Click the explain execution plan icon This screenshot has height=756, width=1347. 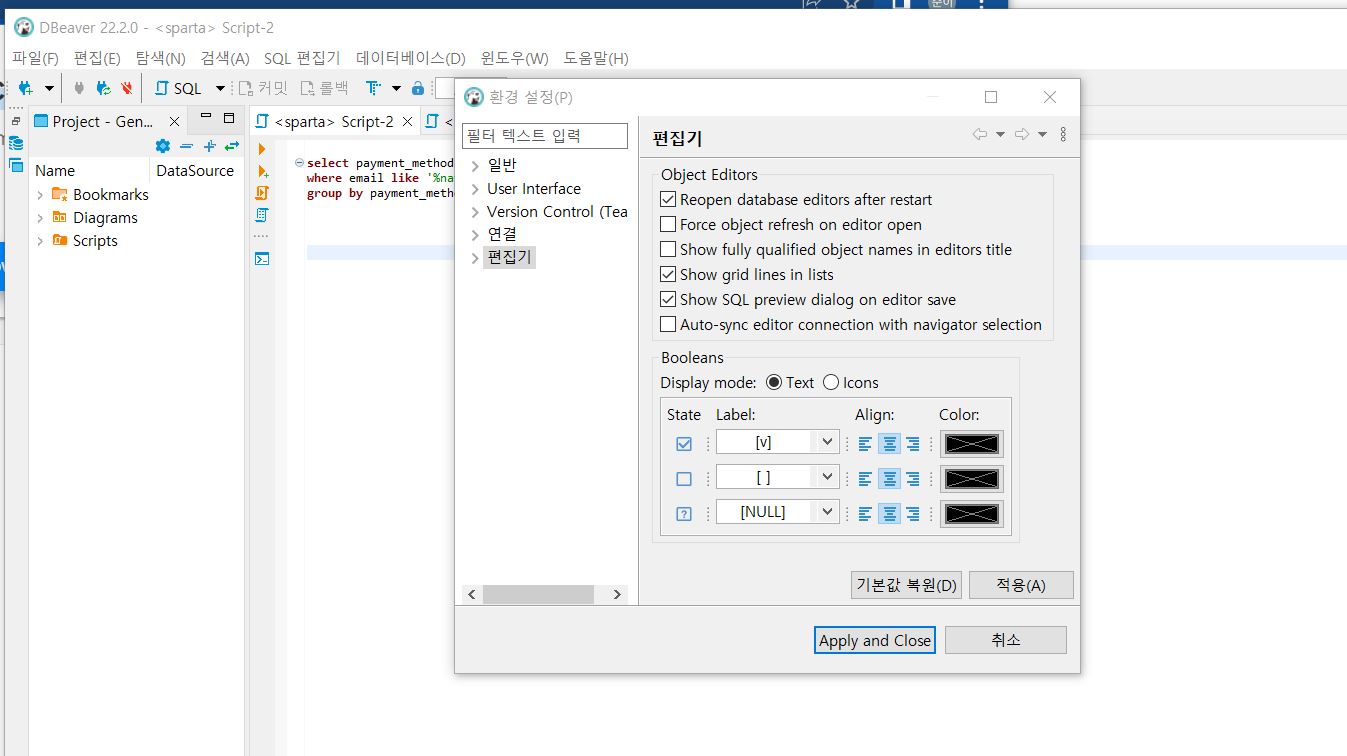point(262,215)
